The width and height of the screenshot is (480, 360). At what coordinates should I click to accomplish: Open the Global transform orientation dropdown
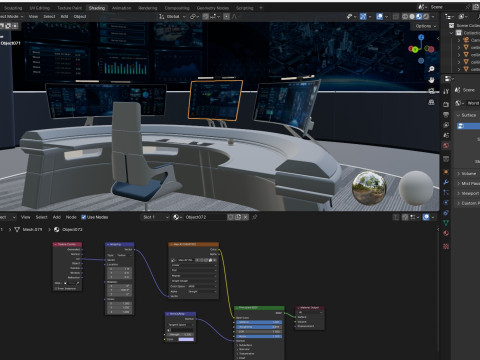172,16
